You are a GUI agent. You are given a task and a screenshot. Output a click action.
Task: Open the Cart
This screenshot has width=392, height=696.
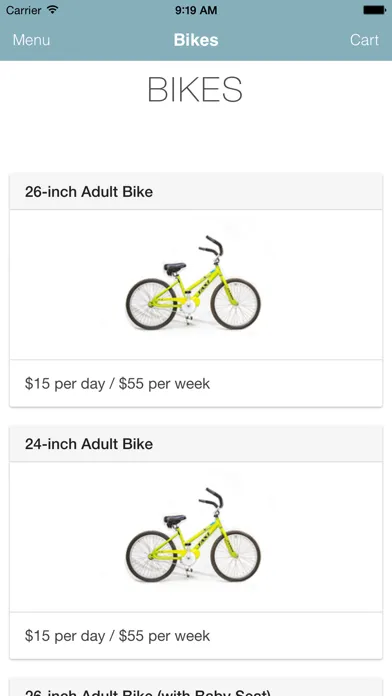[x=364, y=40]
